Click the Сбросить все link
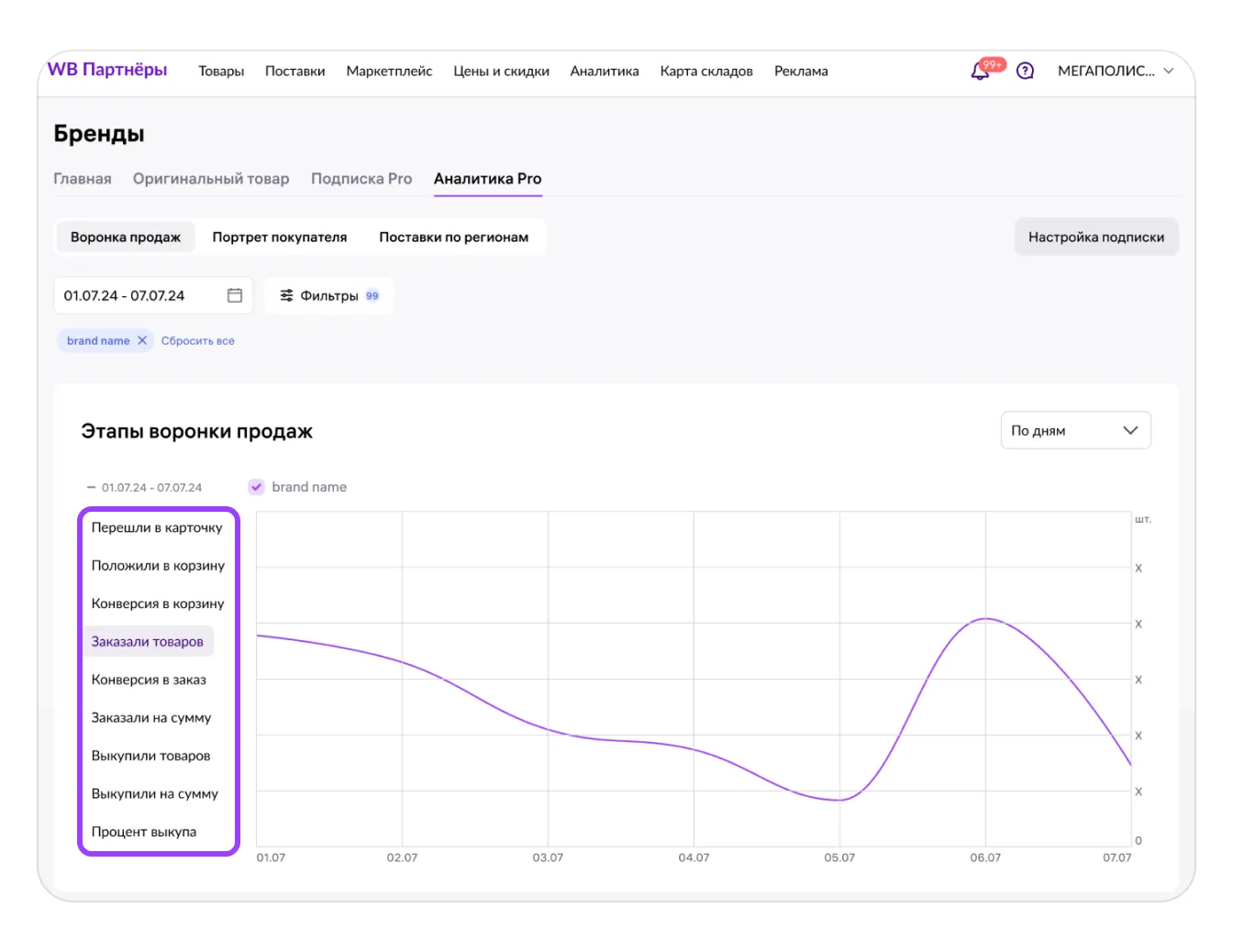Viewport: 1233px width, 952px height. coord(198,340)
